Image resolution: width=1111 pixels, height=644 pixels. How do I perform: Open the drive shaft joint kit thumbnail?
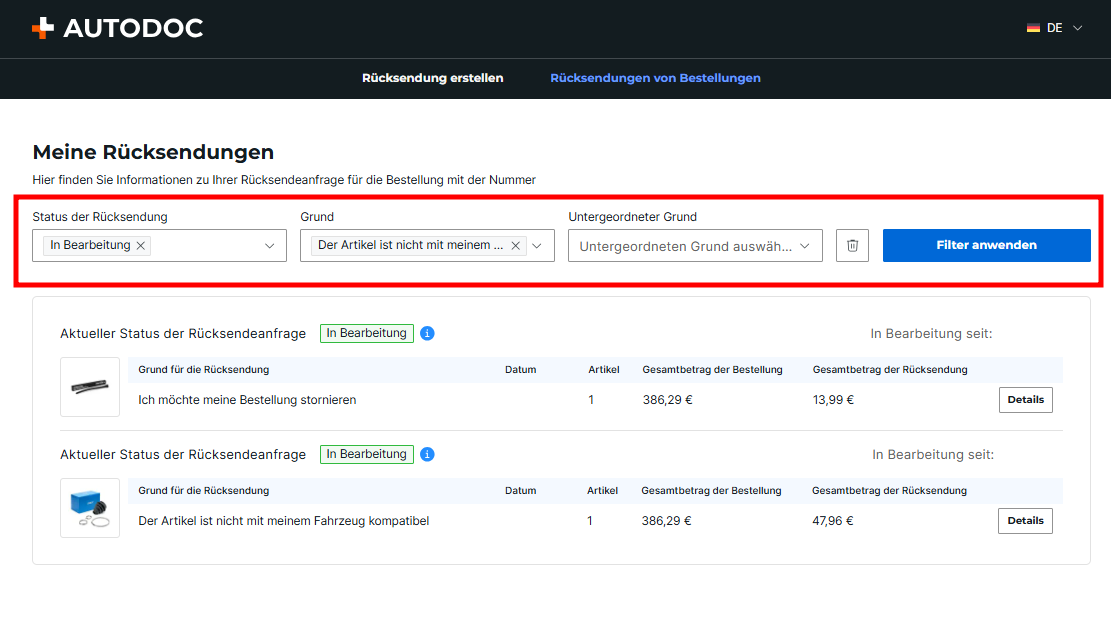[90, 508]
